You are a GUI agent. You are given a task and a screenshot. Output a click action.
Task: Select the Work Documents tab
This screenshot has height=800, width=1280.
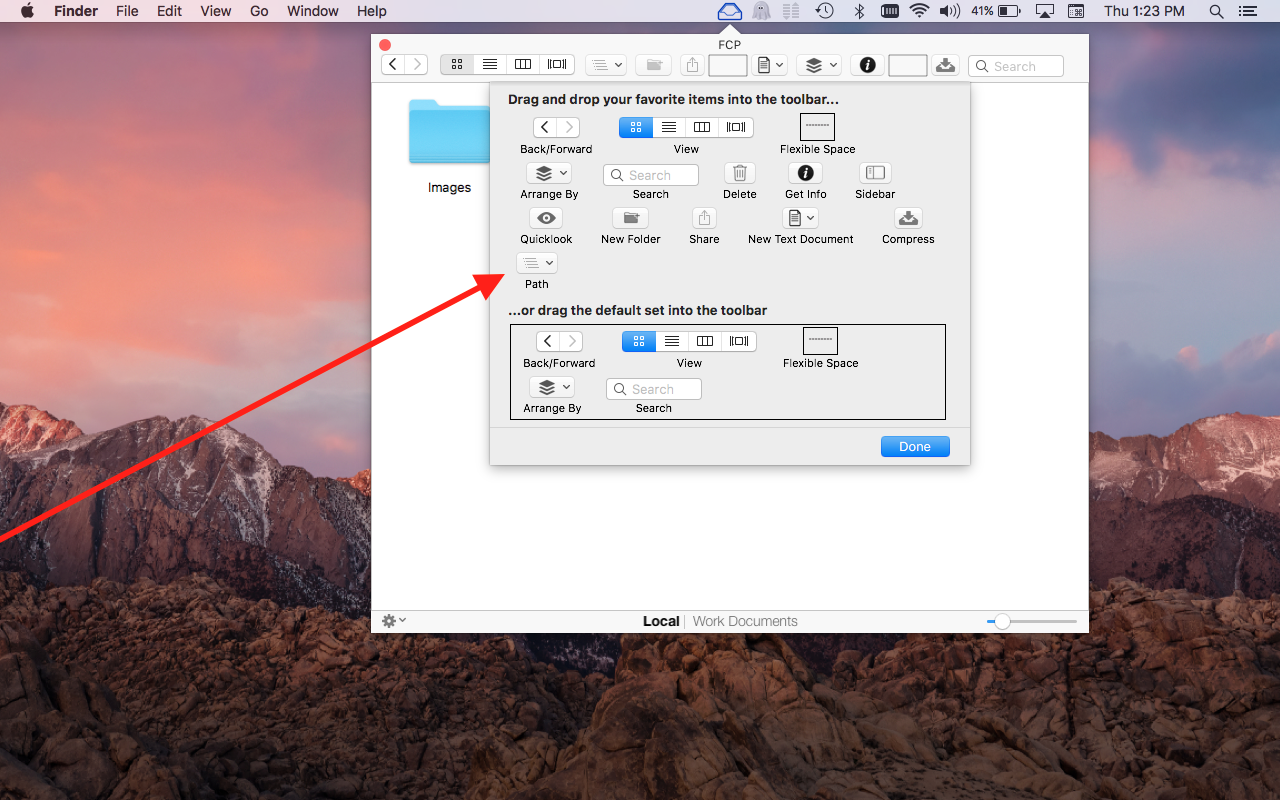[x=745, y=621]
